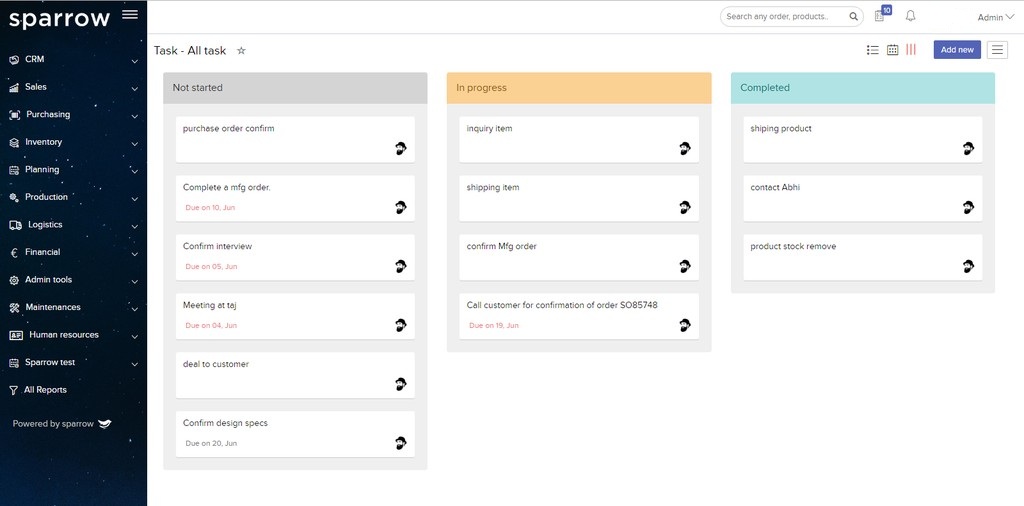The height and width of the screenshot is (506, 1024).
Task: Open the Admin user dropdown
Action: [x=995, y=17]
